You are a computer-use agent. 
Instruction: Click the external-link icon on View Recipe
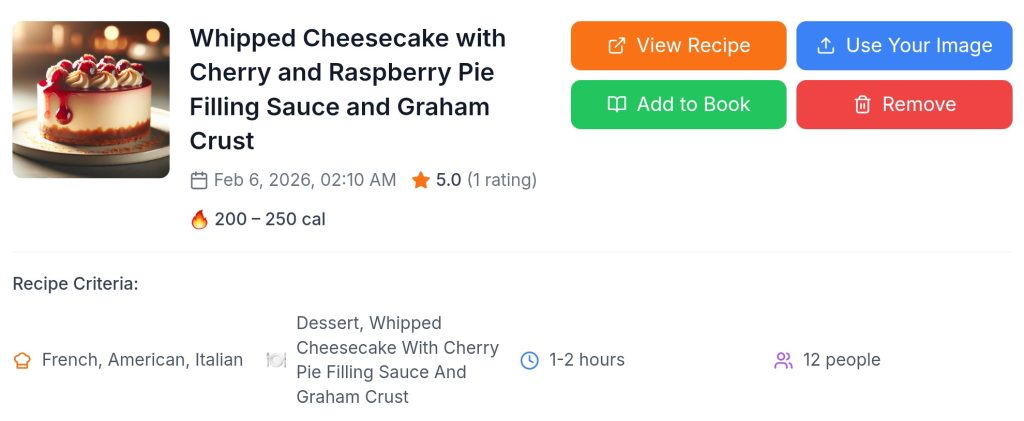click(x=617, y=46)
